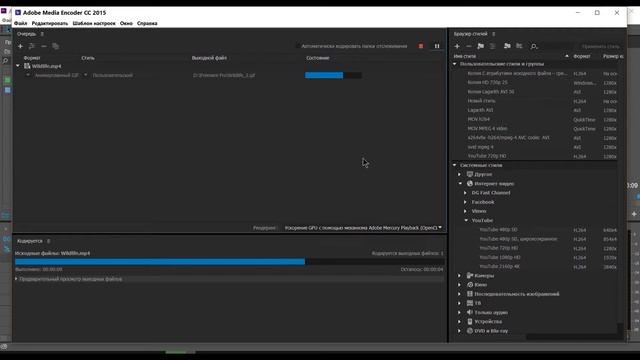Collapse the Системные стили section
The width and height of the screenshot is (640, 360).
454,165
